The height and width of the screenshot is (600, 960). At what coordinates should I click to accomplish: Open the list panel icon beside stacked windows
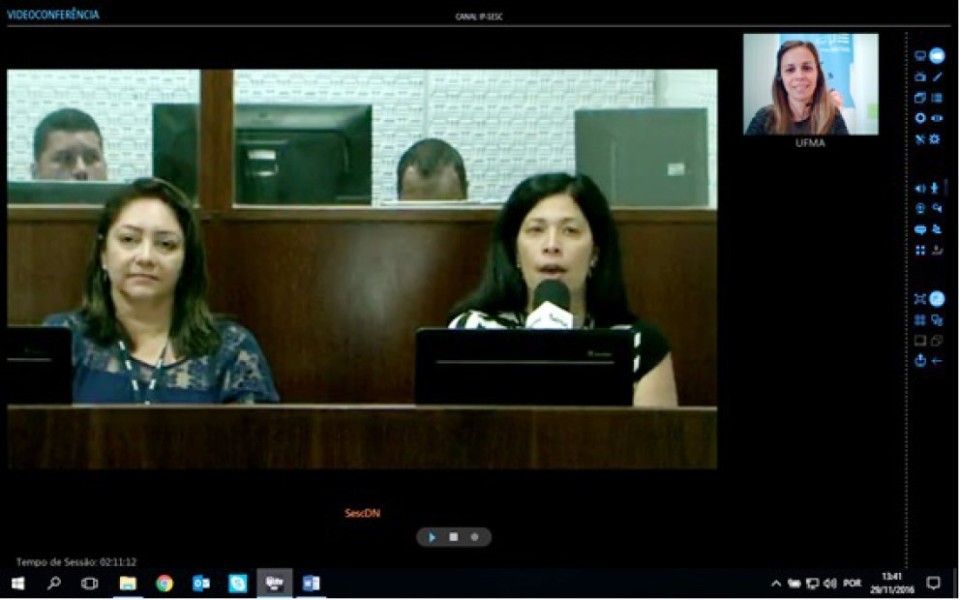(937, 97)
